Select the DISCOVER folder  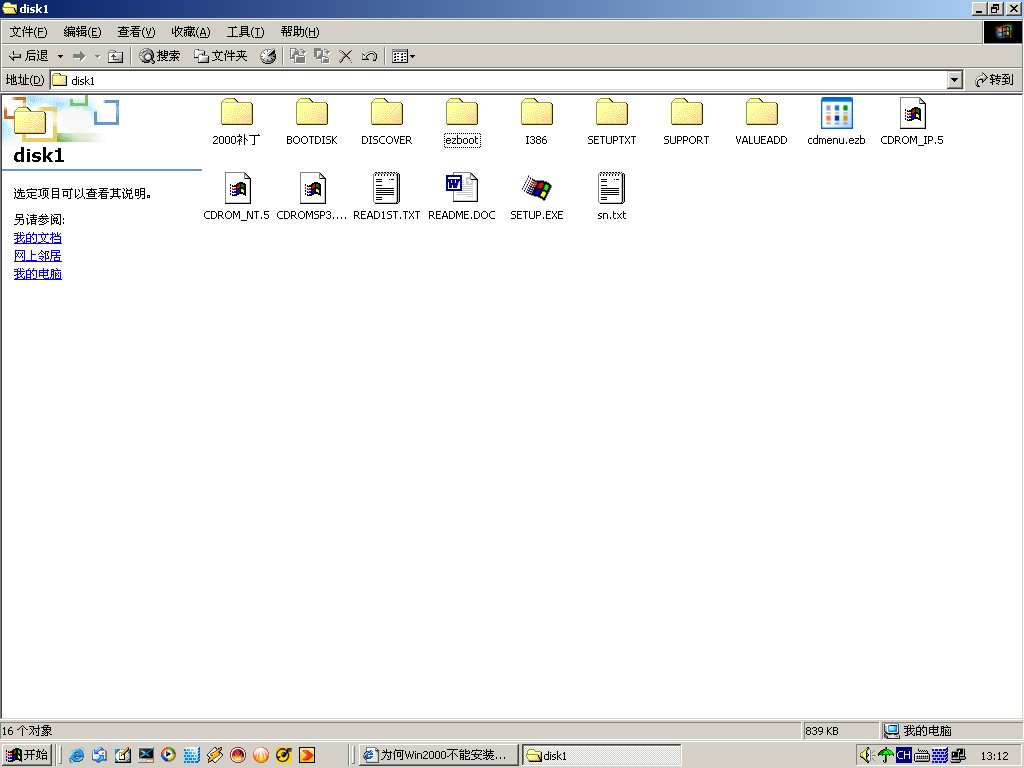(387, 122)
